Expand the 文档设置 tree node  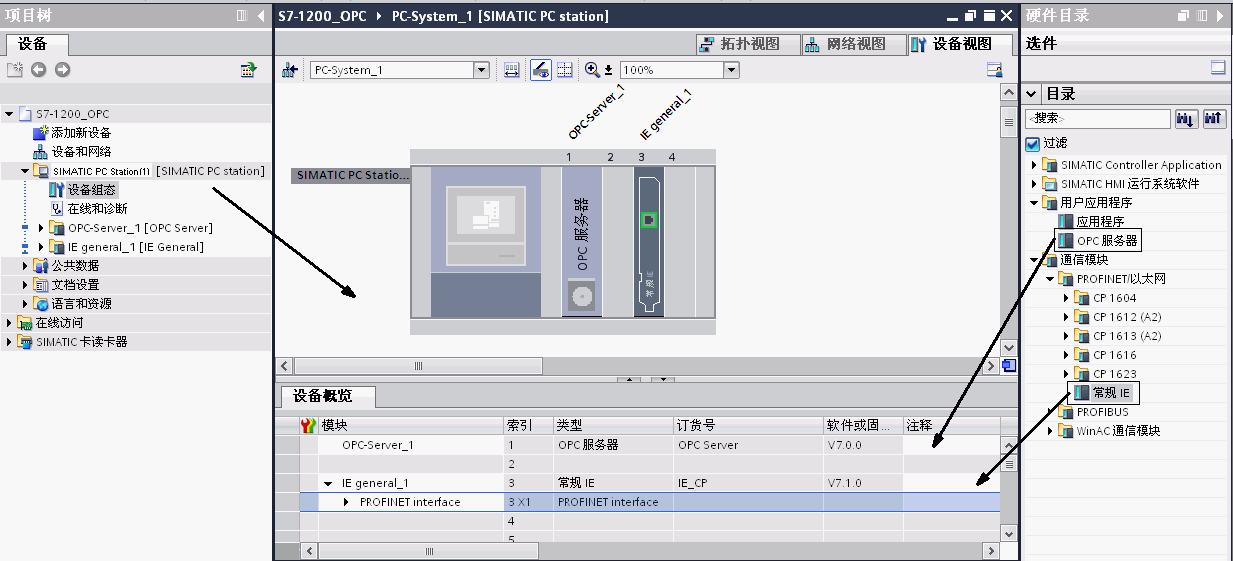[x=25, y=285]
